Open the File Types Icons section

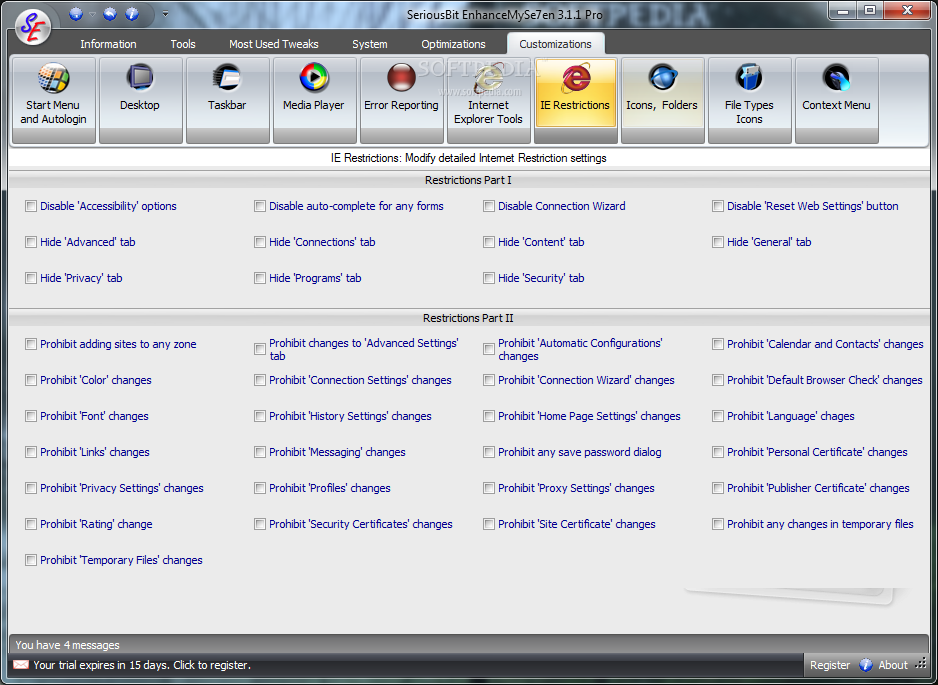click(x=750, y=101)
